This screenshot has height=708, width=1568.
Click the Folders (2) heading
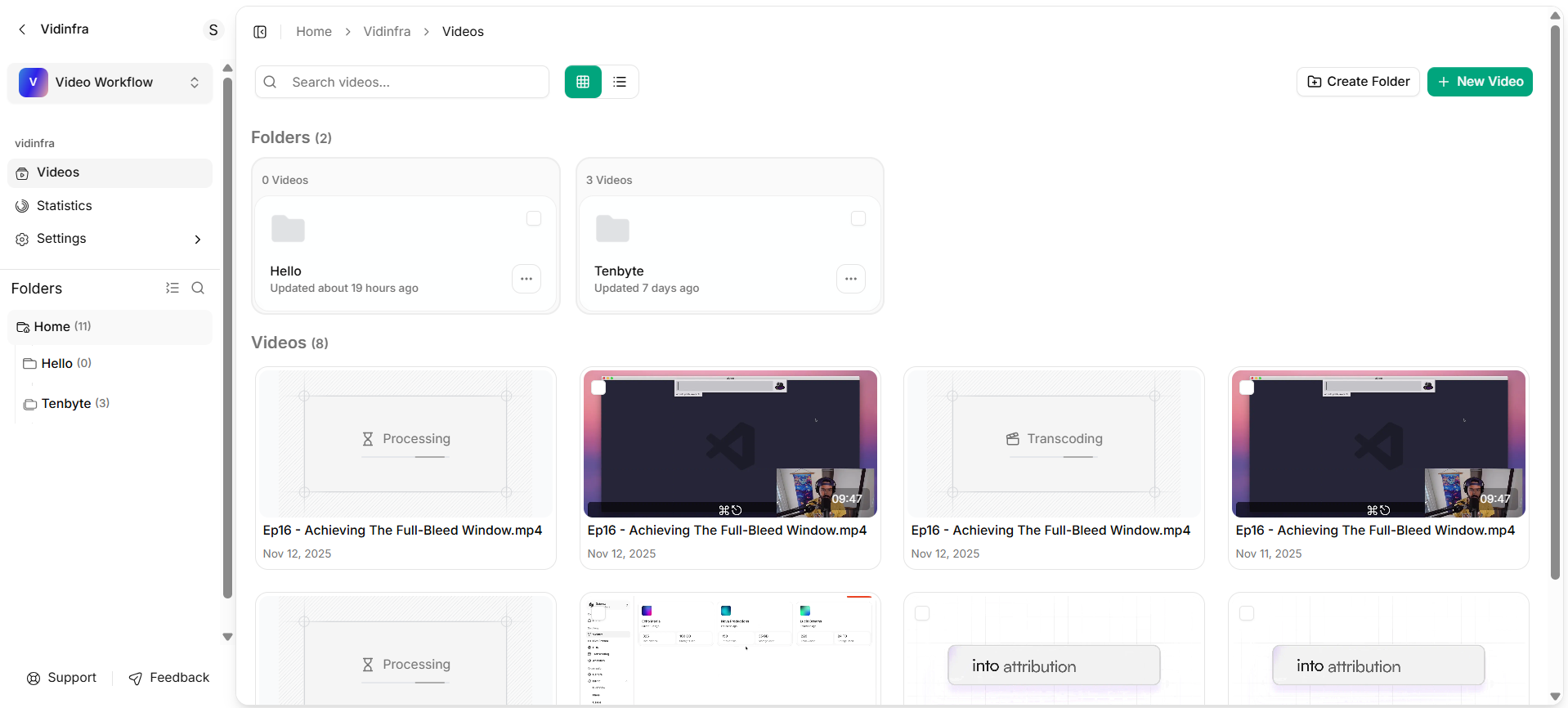(291, 137)
